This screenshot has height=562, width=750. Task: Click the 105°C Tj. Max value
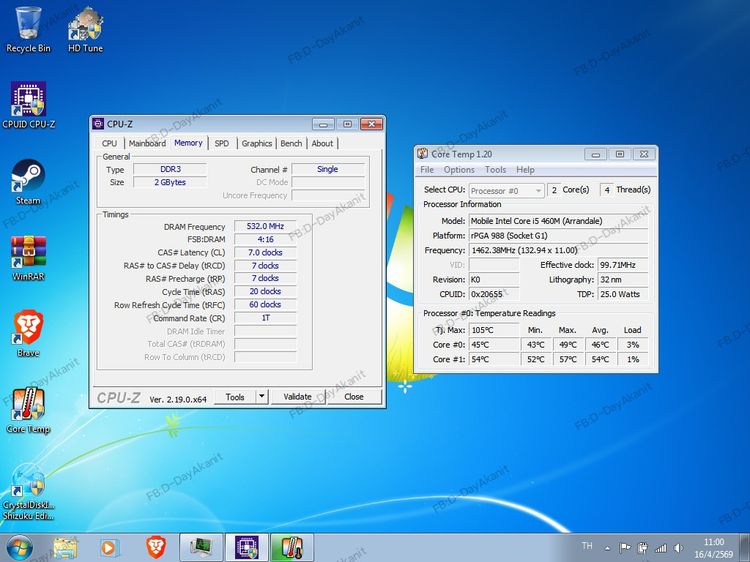494,330
